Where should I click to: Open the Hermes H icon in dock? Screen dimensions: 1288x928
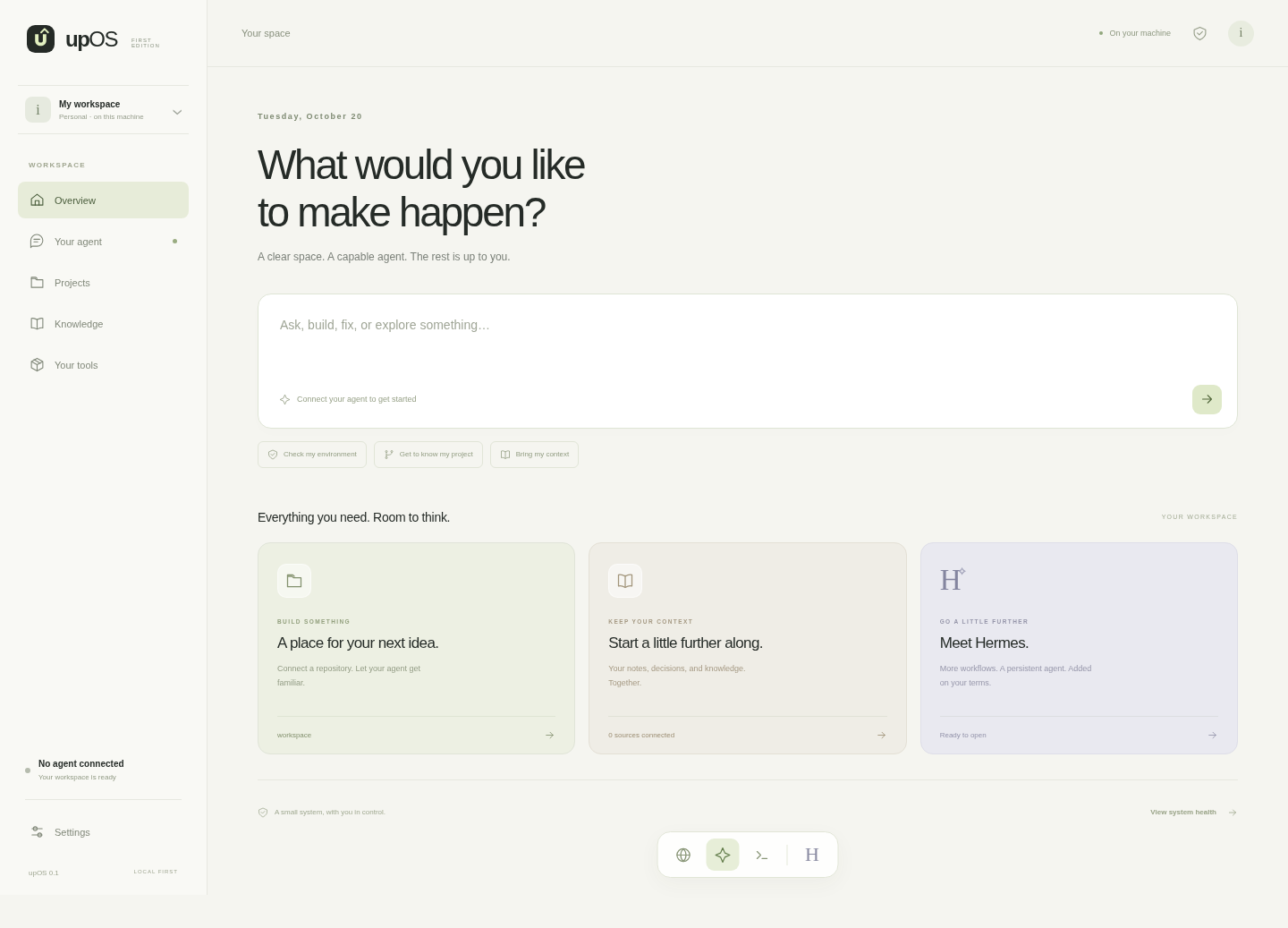812,855
